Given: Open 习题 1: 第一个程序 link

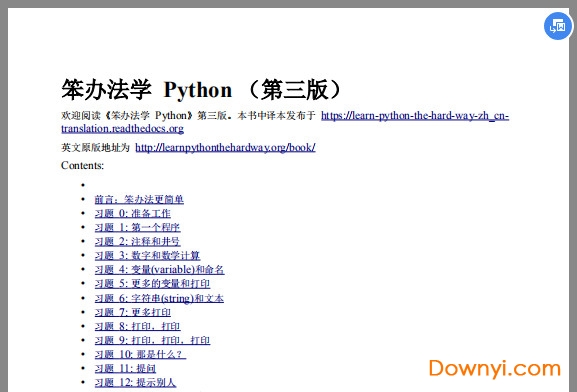Looking at the screenshot, I should [x=137, y=227].
